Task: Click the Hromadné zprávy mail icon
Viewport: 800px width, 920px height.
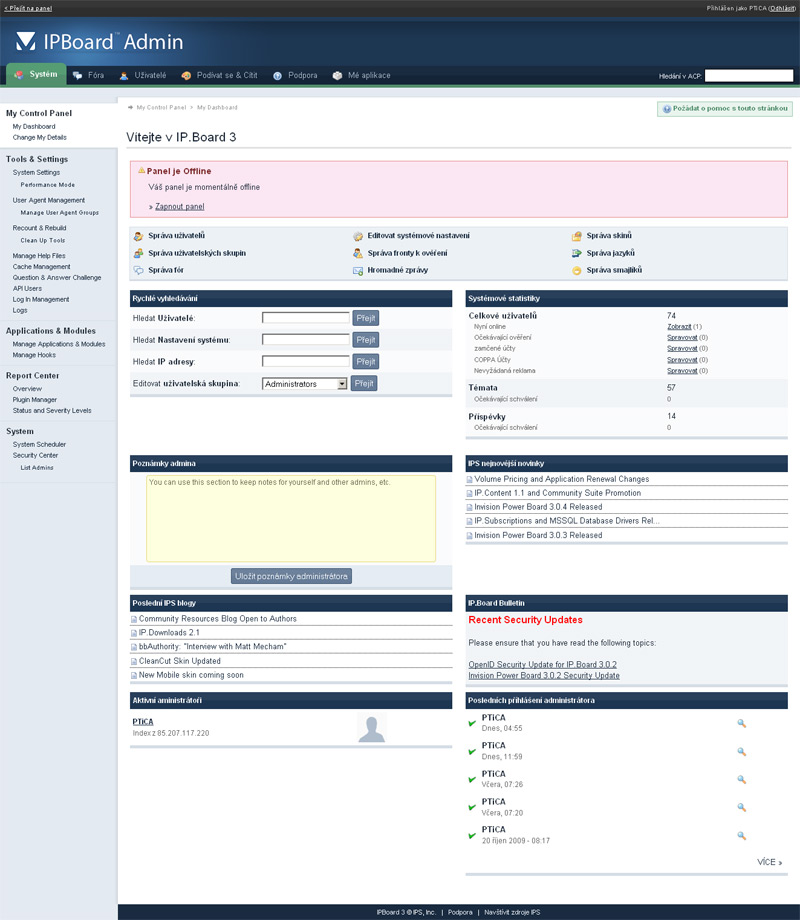Action: 358,270
